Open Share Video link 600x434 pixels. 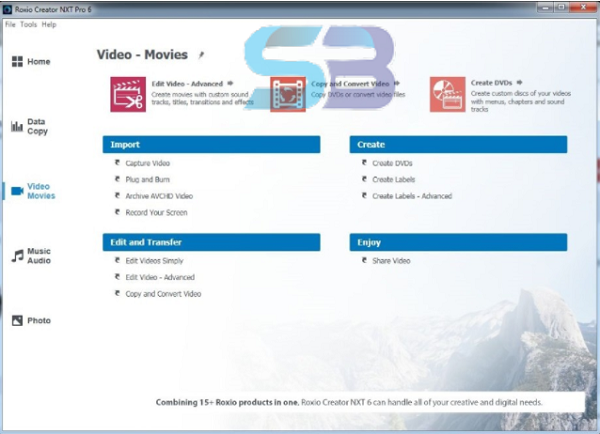point(391,261)
